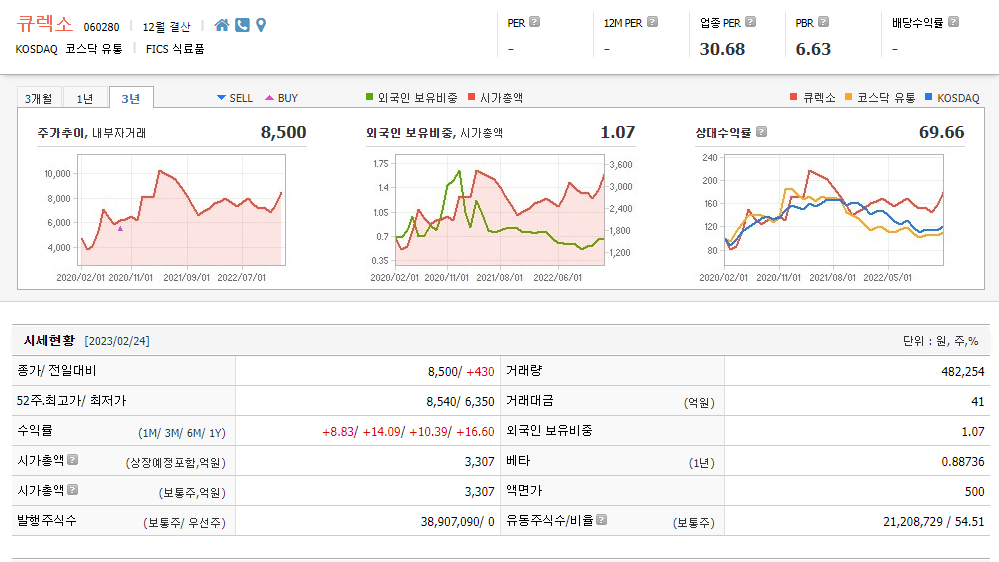The height and width of the screenshot is (562, 999).
Task: Click the 52주 최고가/최저가 value 8,540/ 6,350
Action: [460, 401]
